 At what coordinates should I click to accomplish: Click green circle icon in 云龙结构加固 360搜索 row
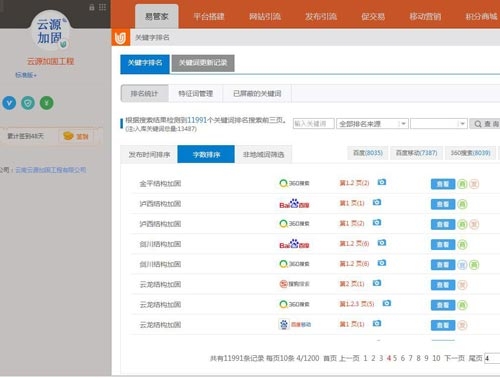pyautogui.click(x=462, y=305)
